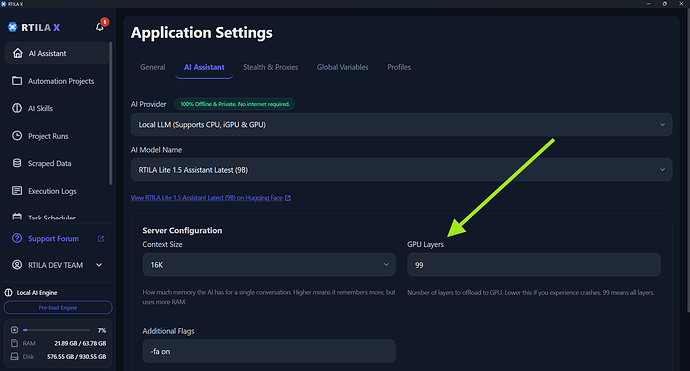The image size is (690, 371).
Task: Switch to the Profiles tab
Action: [399, 67]
